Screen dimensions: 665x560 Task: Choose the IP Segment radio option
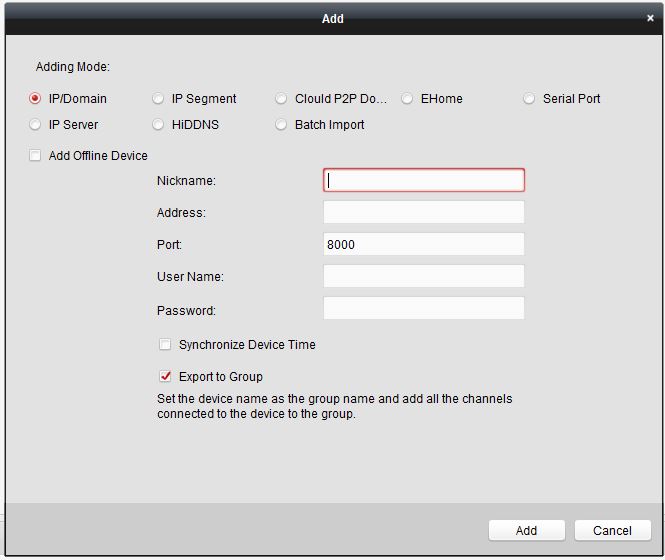point(159,99)
